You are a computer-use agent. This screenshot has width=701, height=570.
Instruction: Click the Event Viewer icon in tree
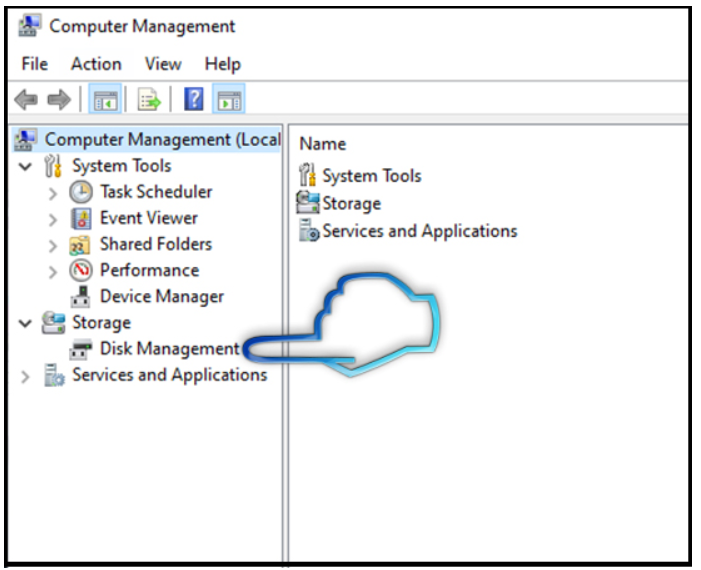pos(81,219)
